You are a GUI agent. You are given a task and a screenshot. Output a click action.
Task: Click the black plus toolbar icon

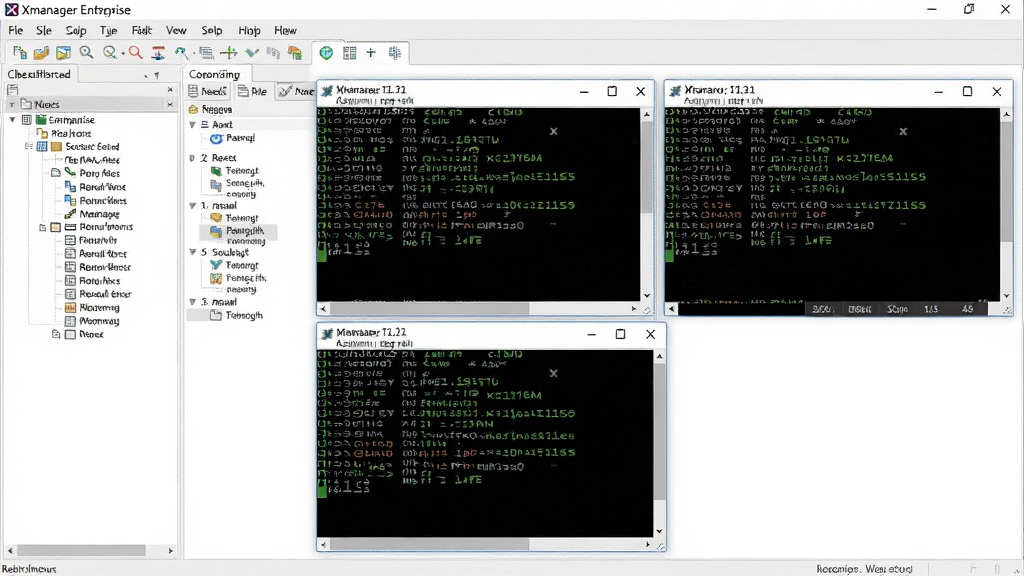(x=371, y=53)
